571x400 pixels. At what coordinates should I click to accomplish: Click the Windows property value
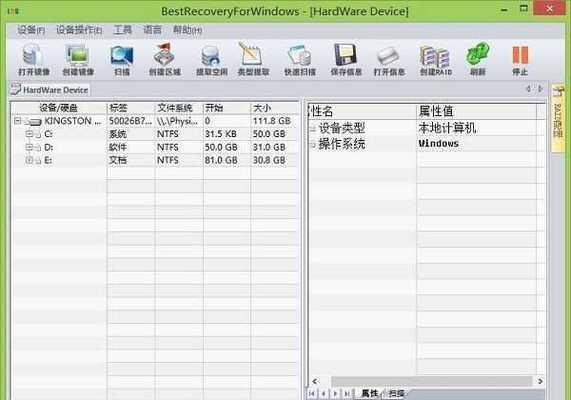pyautogui.click(x=439, y=144)
